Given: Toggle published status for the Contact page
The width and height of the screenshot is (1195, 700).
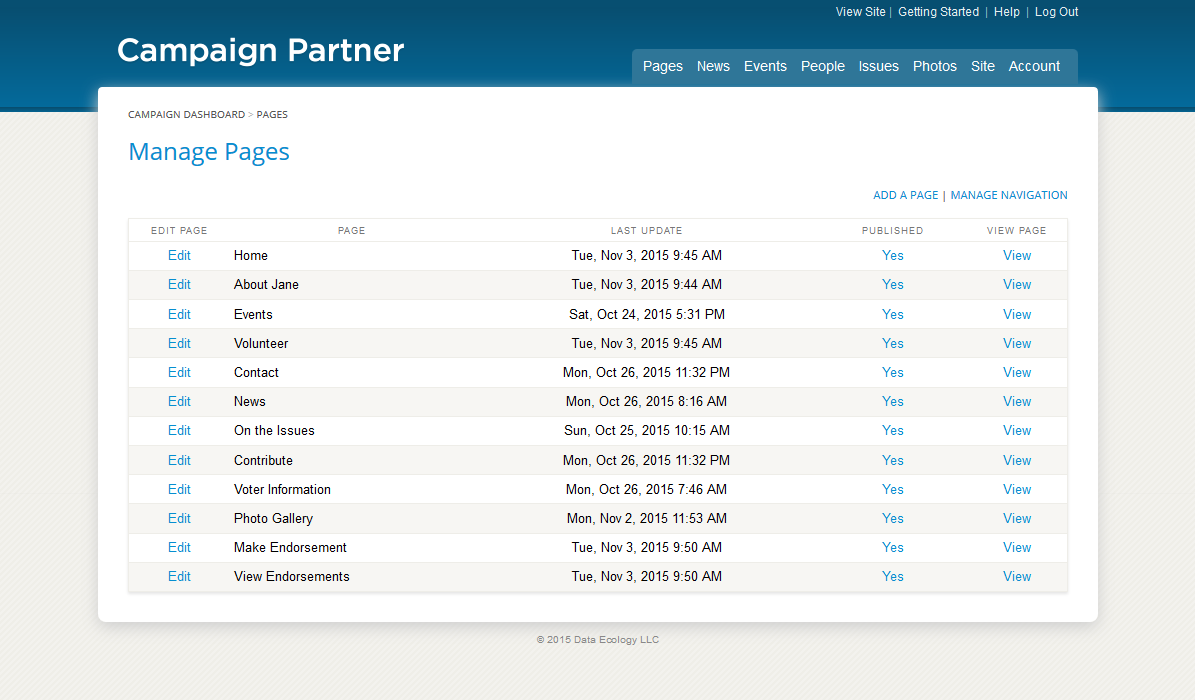Looking at the screenshot, I should point(892,372).
